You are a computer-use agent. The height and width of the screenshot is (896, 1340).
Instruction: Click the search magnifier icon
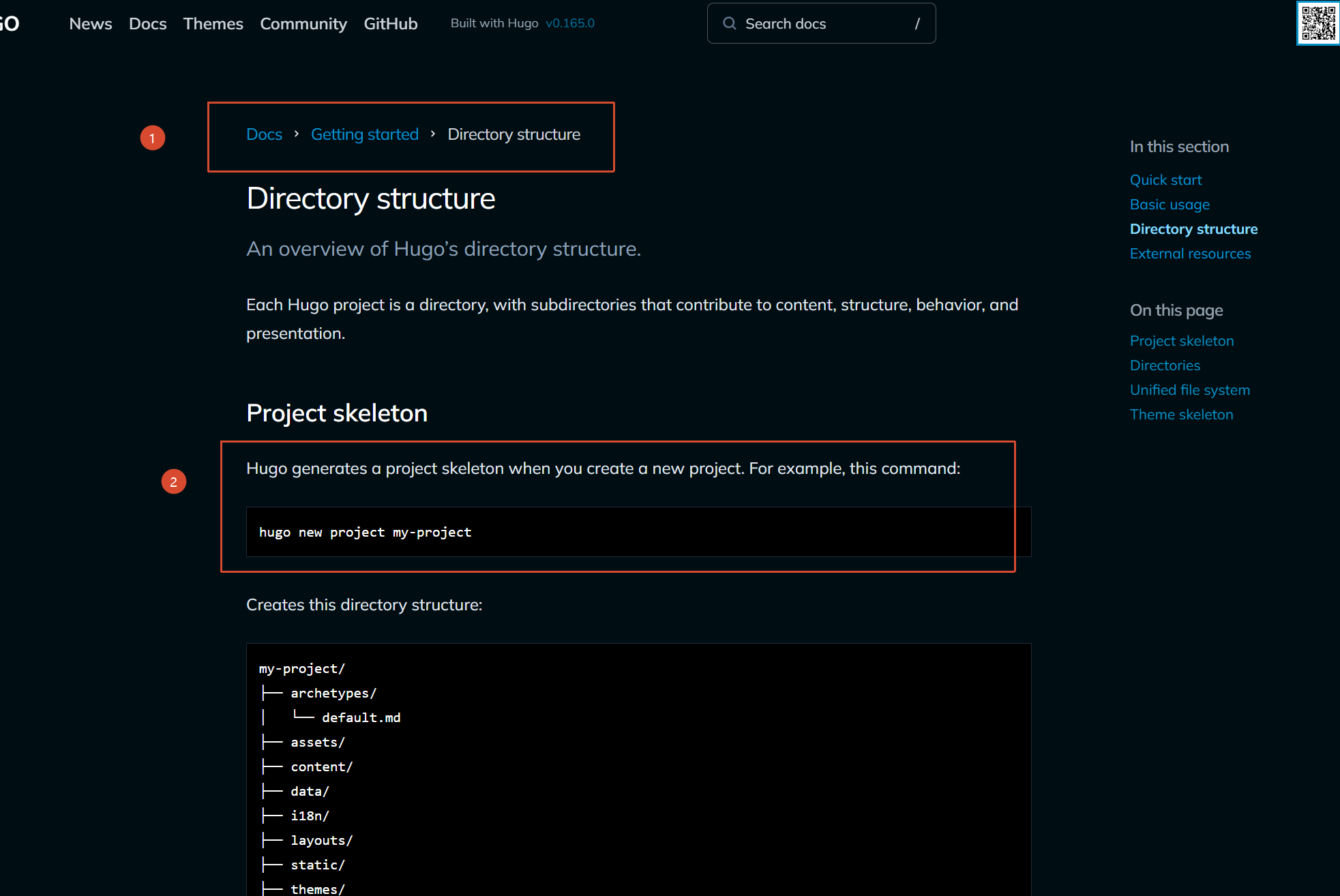(729, 24)
